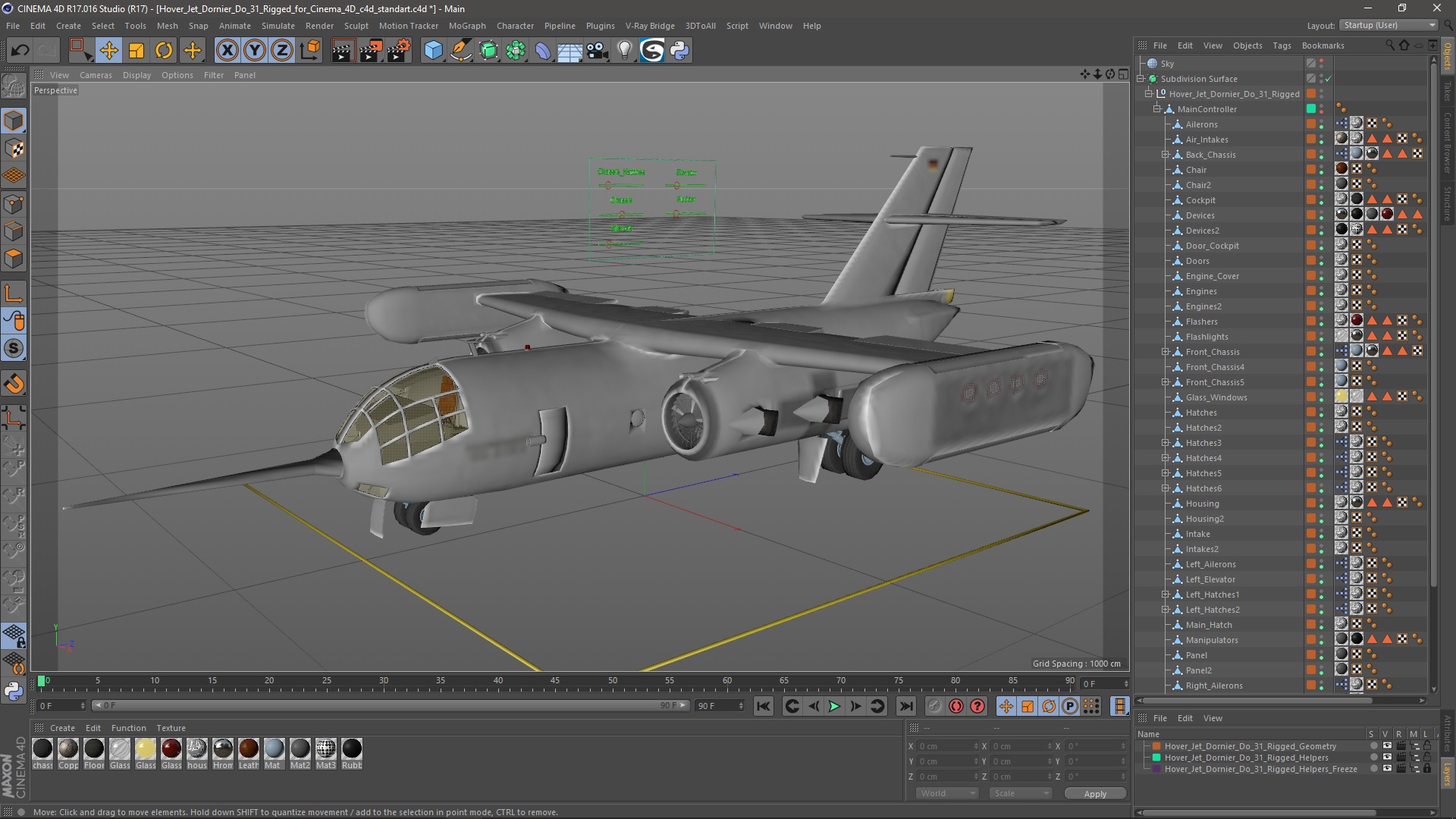Screen dimensions: 1456x819
Task: Add a Floor environment object icon
Action: click(570, 51)
